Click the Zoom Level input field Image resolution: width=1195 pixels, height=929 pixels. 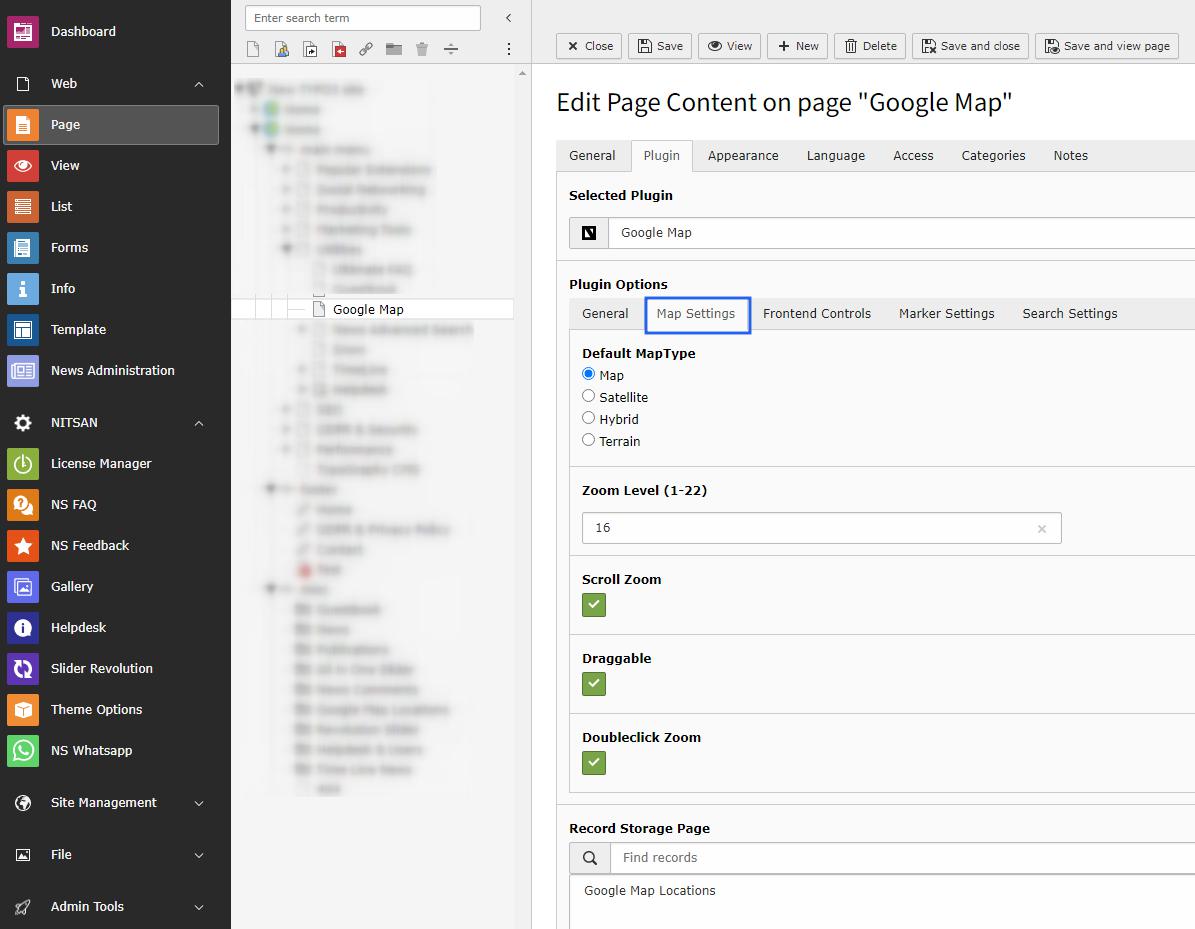(x=822, y=528)
